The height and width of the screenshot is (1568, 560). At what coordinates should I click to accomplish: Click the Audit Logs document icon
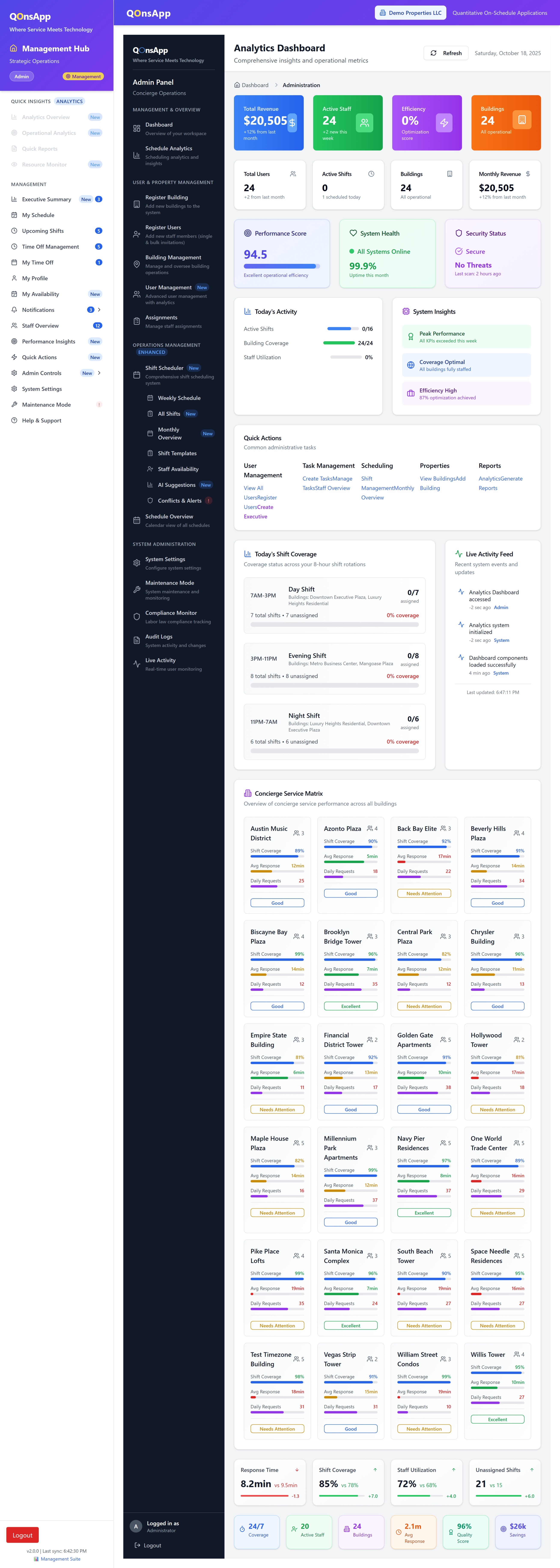pos(137,640)
